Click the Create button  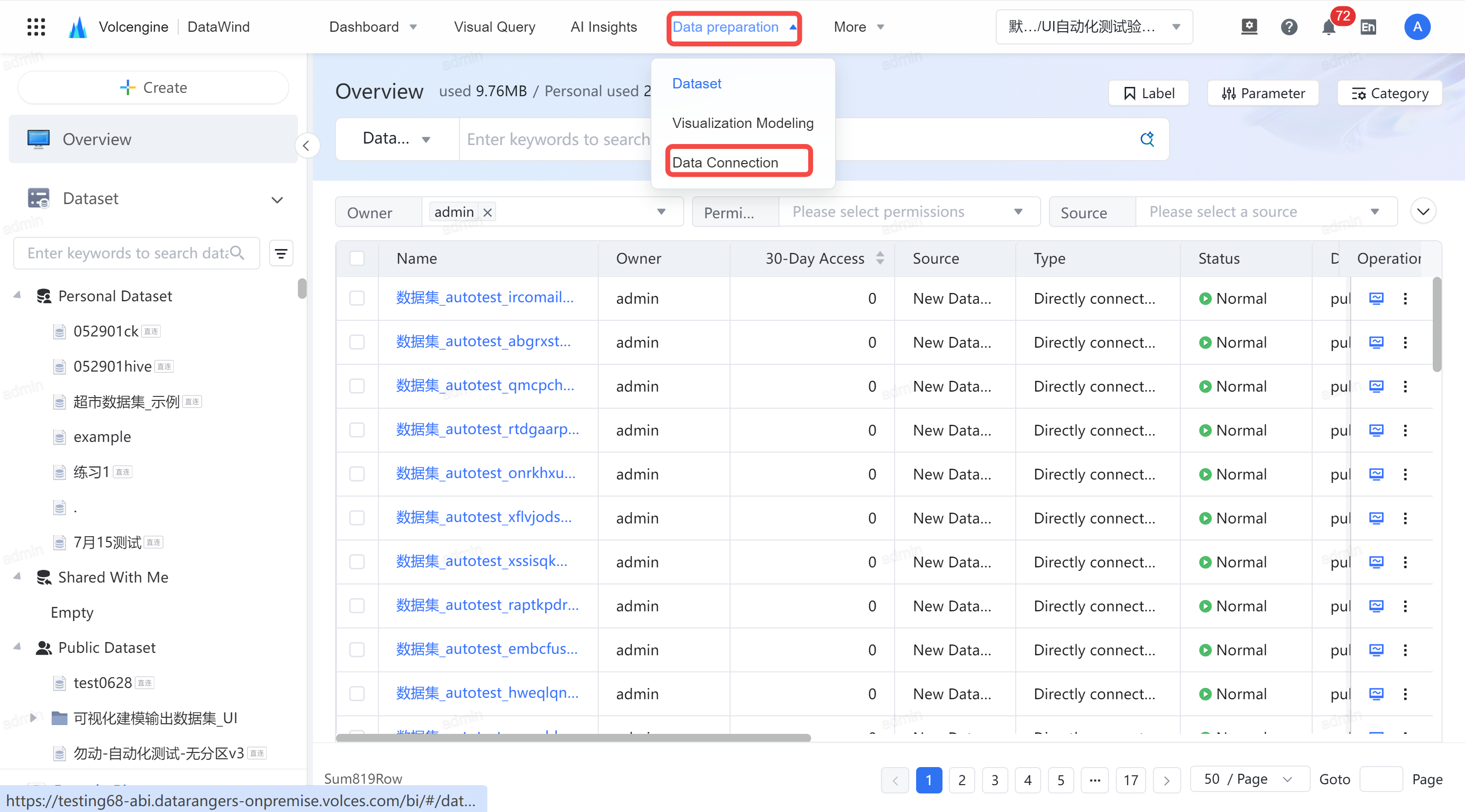153,87
